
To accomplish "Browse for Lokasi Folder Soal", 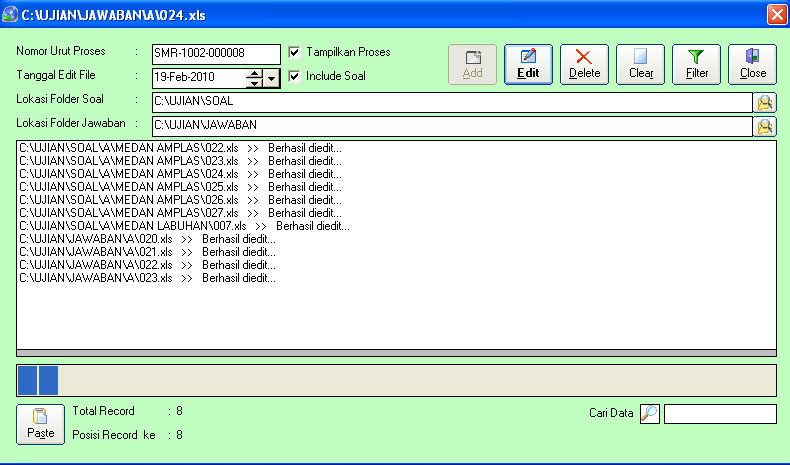I will tap(765, 102).
